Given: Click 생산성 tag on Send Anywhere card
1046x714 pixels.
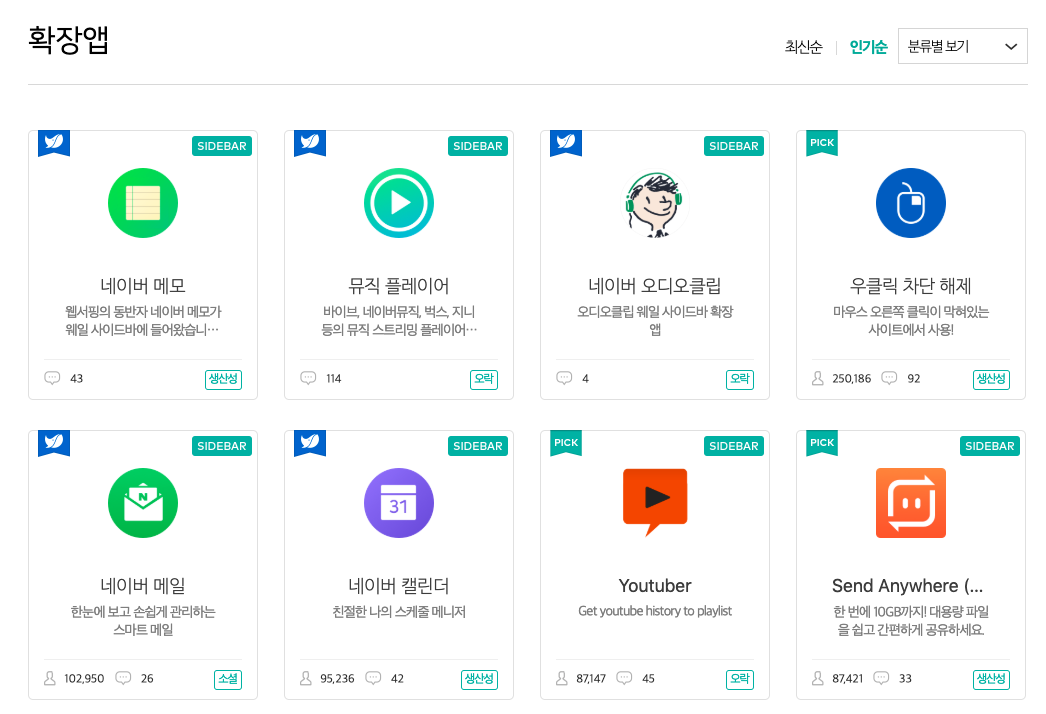Looking at the screenshot, I should pos(991,679).
